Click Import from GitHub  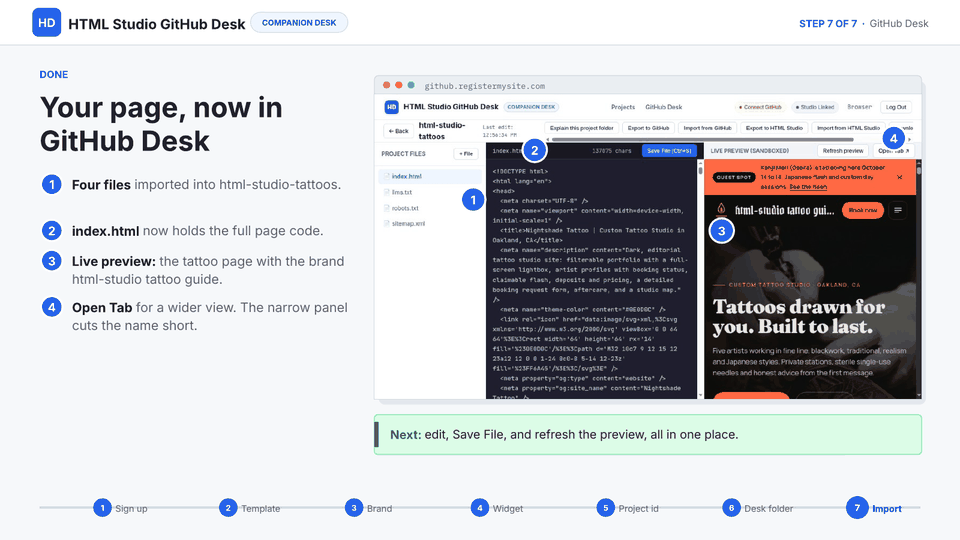(x=707, y=128)
